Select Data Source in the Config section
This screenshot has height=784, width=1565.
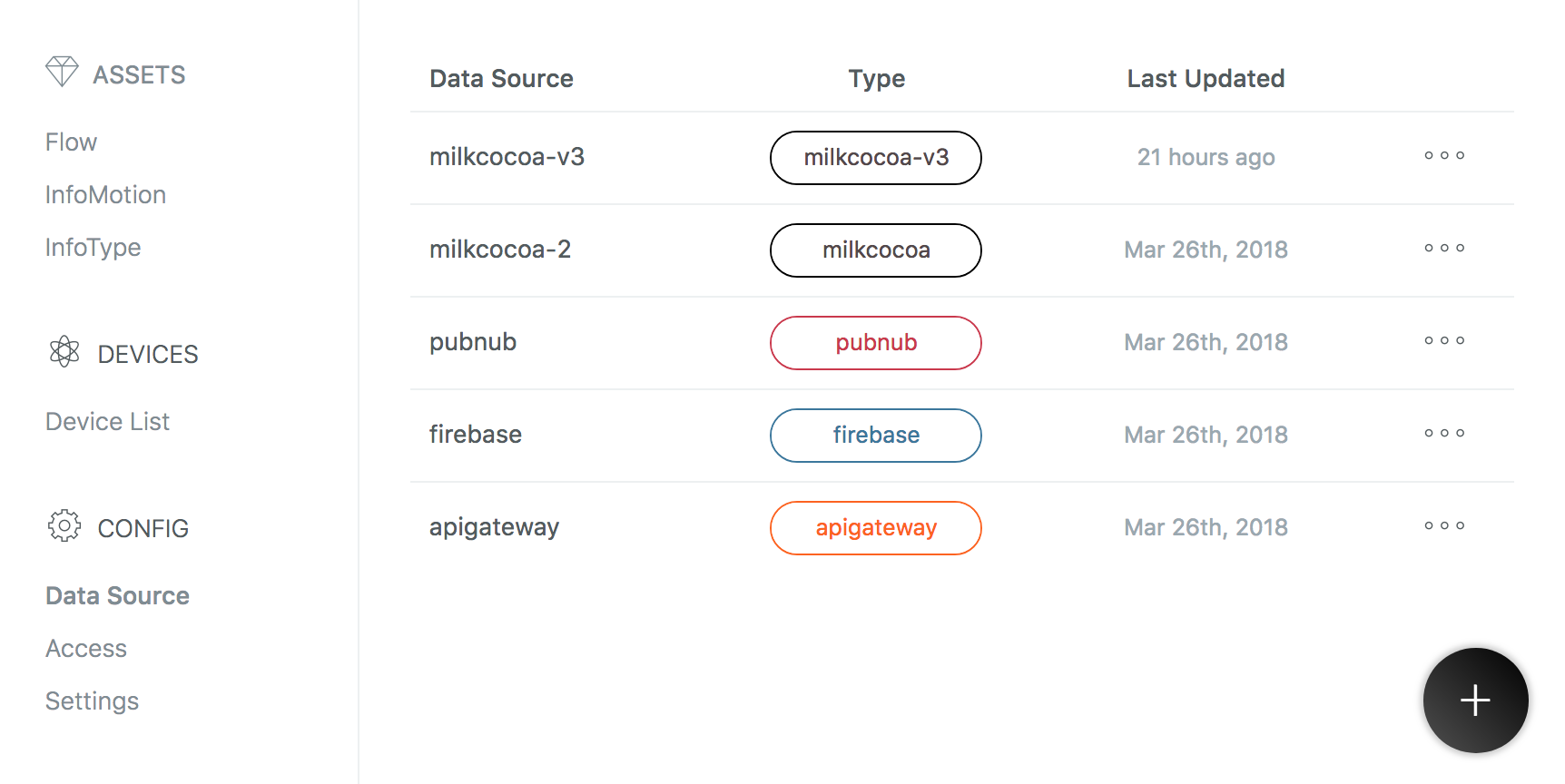point(117,596)
